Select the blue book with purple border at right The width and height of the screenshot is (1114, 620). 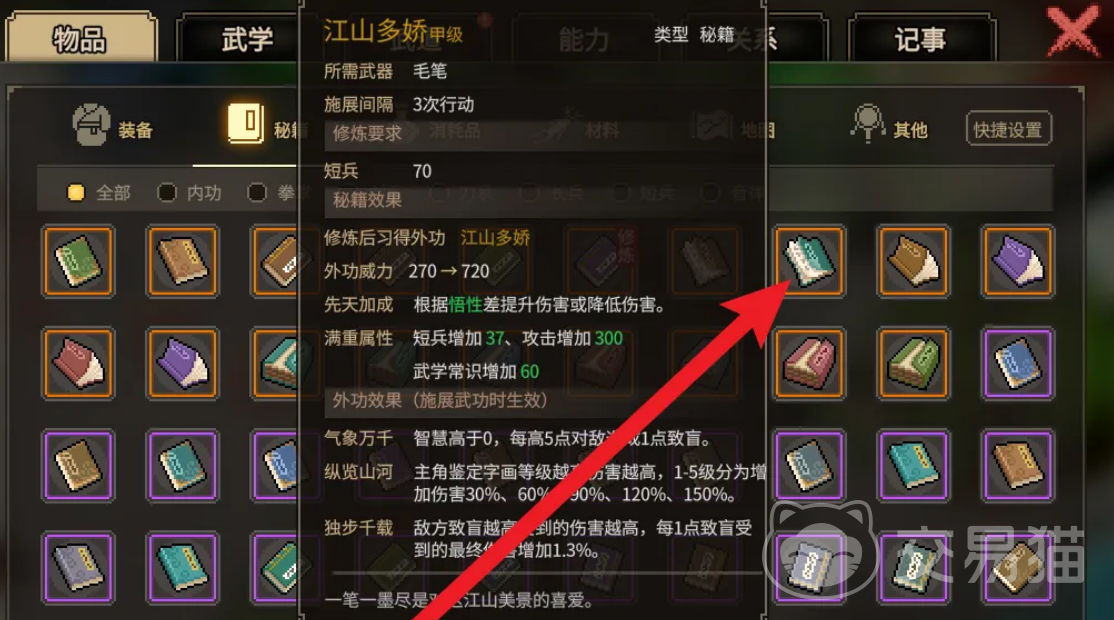pos(1017,363)
